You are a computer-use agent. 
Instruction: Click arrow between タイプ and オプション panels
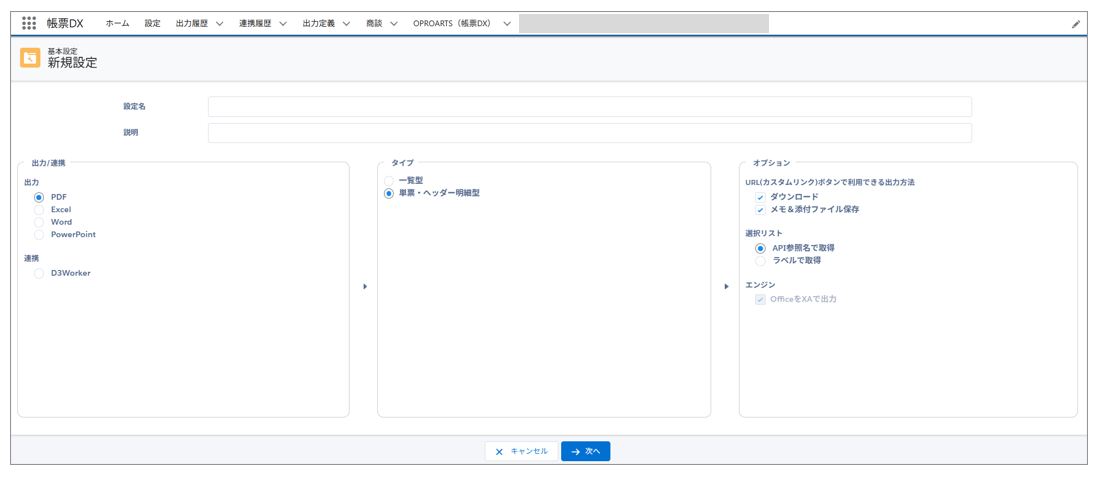(x=726, y=287)
